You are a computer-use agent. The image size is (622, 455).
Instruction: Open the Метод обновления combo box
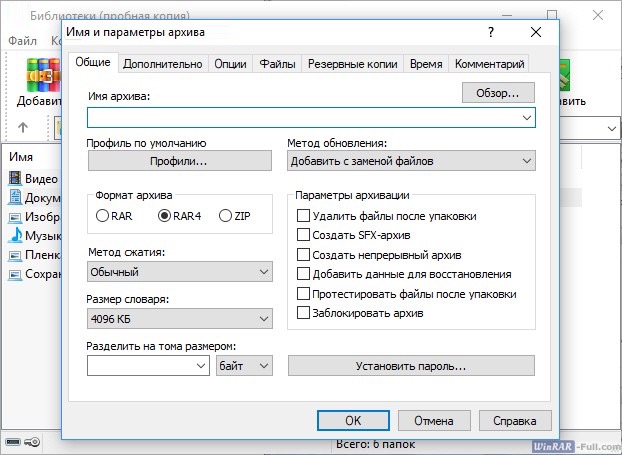pos(411,161)
